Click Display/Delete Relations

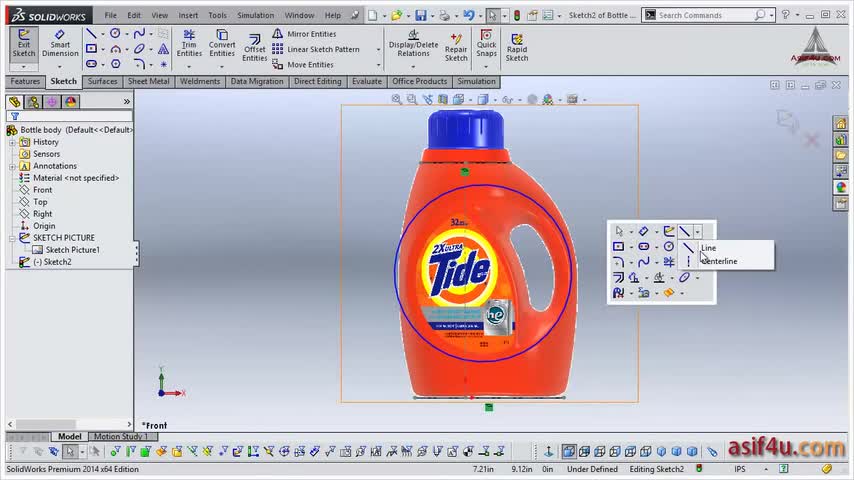(413, 44)
